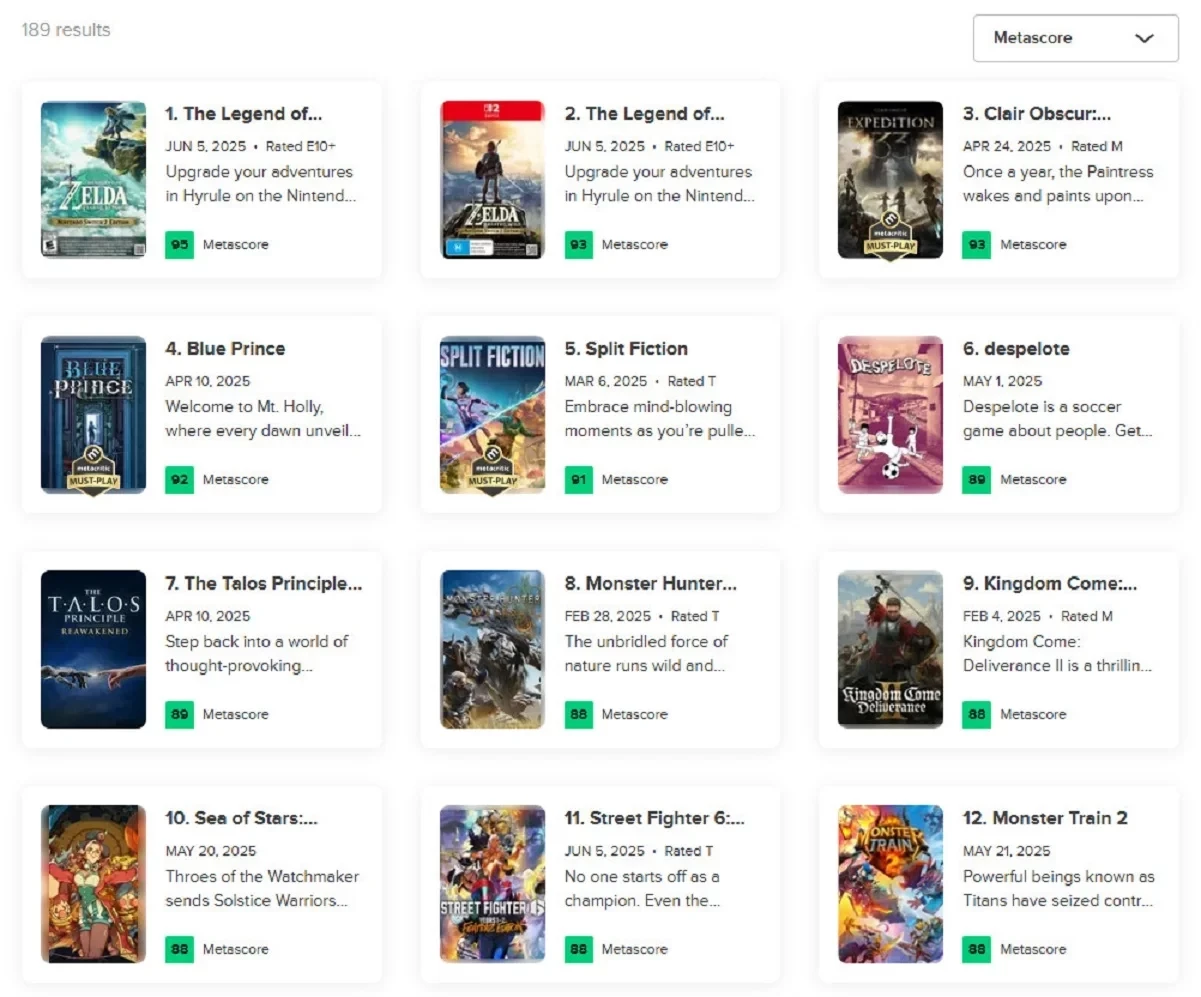Open the "4. Blue Prince" title link

click(x=225, y=349)
